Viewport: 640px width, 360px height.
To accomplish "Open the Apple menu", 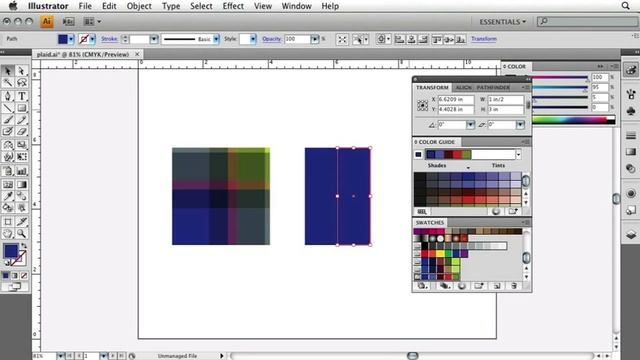I will point(13,6).
